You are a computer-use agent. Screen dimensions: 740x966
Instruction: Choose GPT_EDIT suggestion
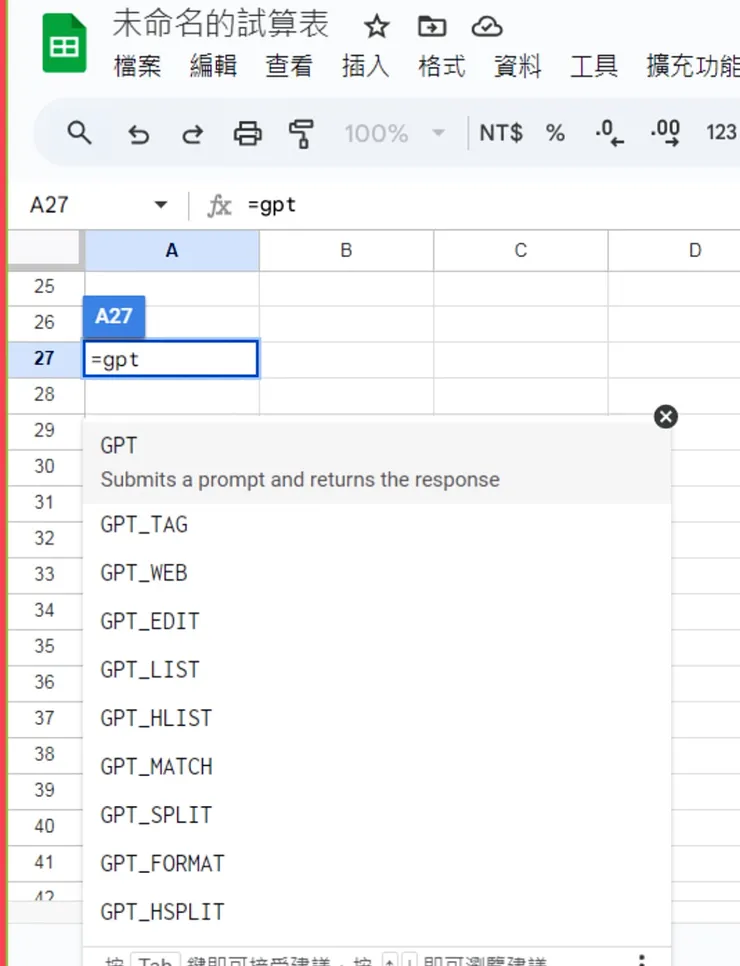tap(376, 622)
